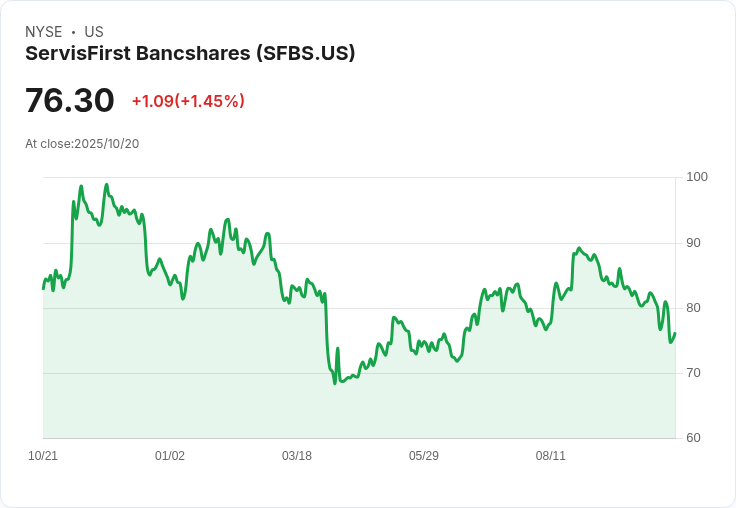Click the first data point on the chart line
This screenshot has height=508, width=736.
(43, 288)
